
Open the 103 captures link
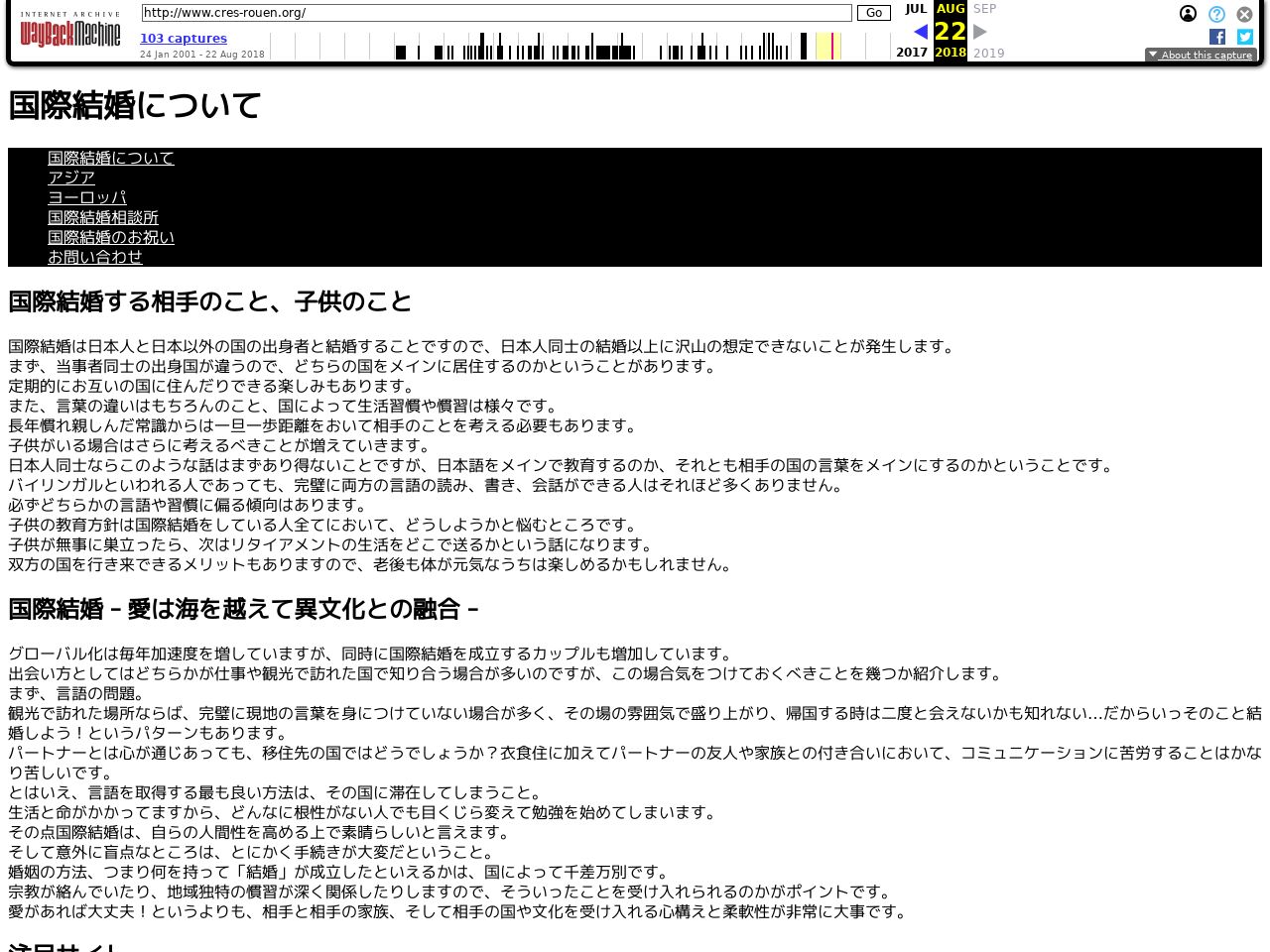(x=184, y=39)
